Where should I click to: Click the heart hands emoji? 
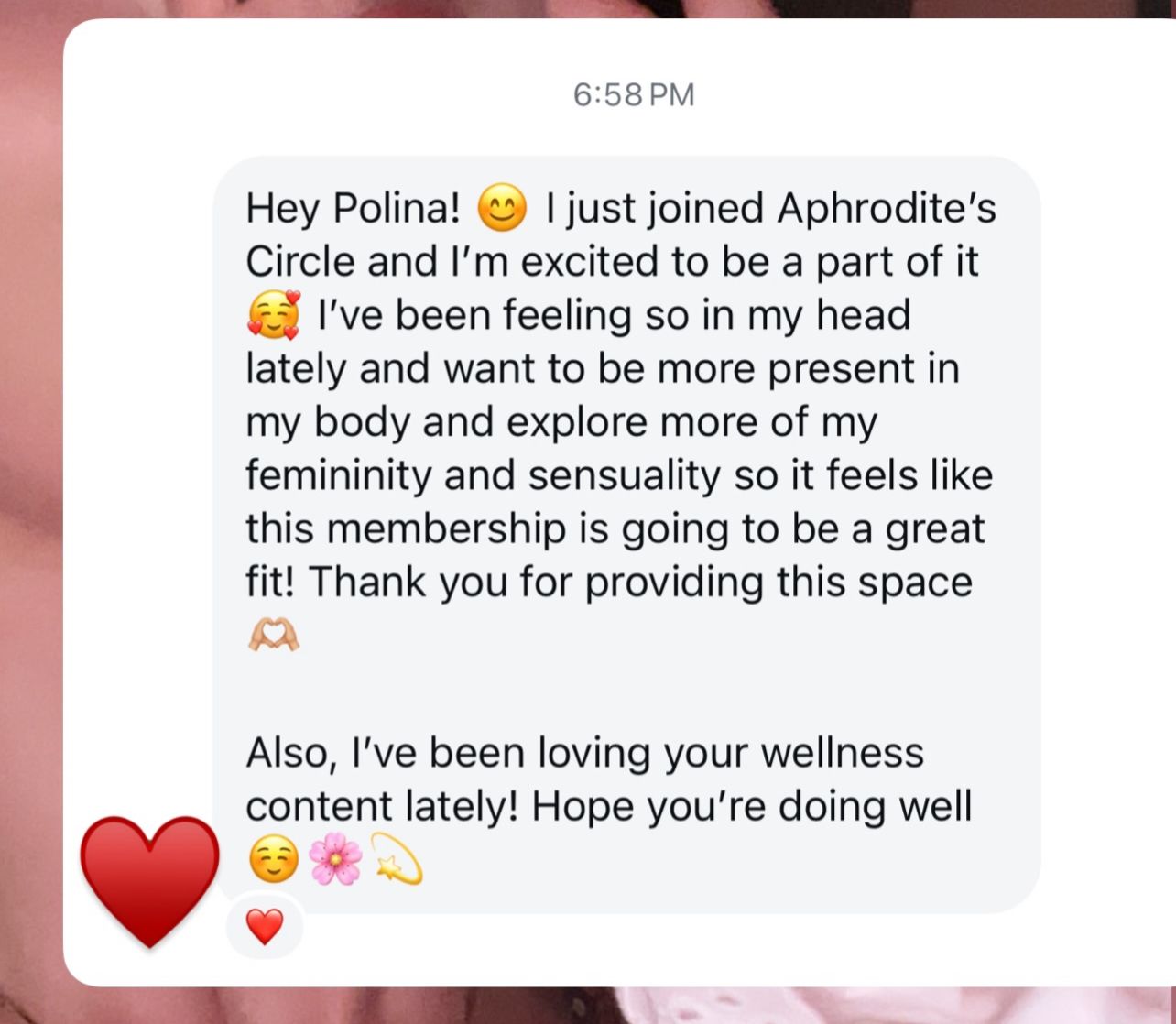coord(273,635)
